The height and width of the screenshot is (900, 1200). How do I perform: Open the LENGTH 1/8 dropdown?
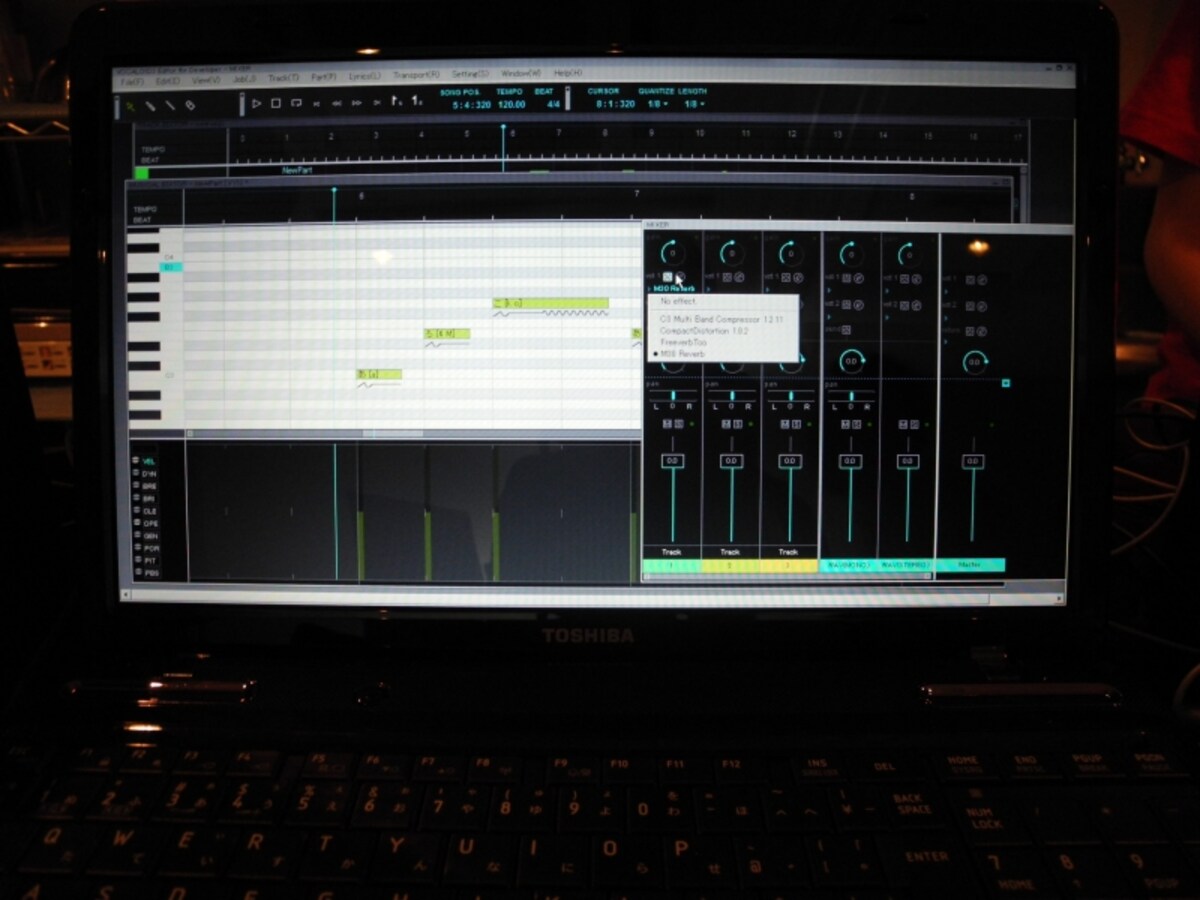click(x=694, y=104)
